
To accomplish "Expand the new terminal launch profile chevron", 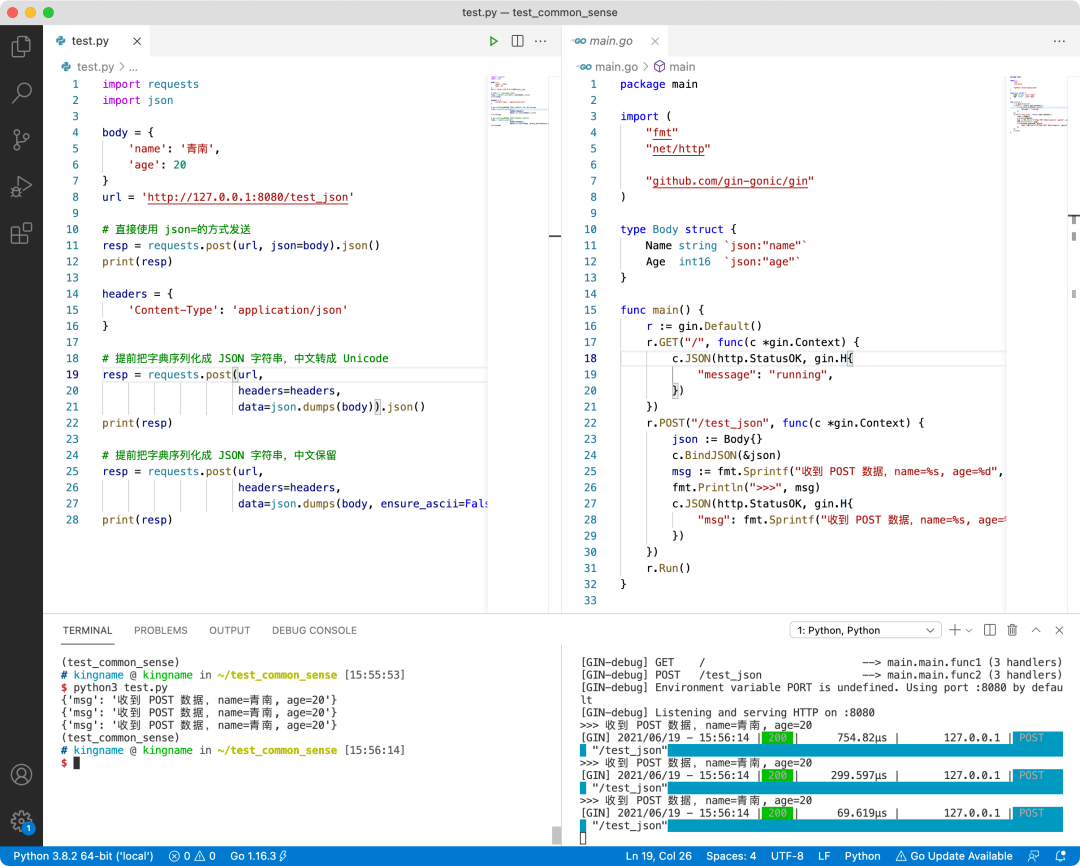I will (x=968, y=630).
